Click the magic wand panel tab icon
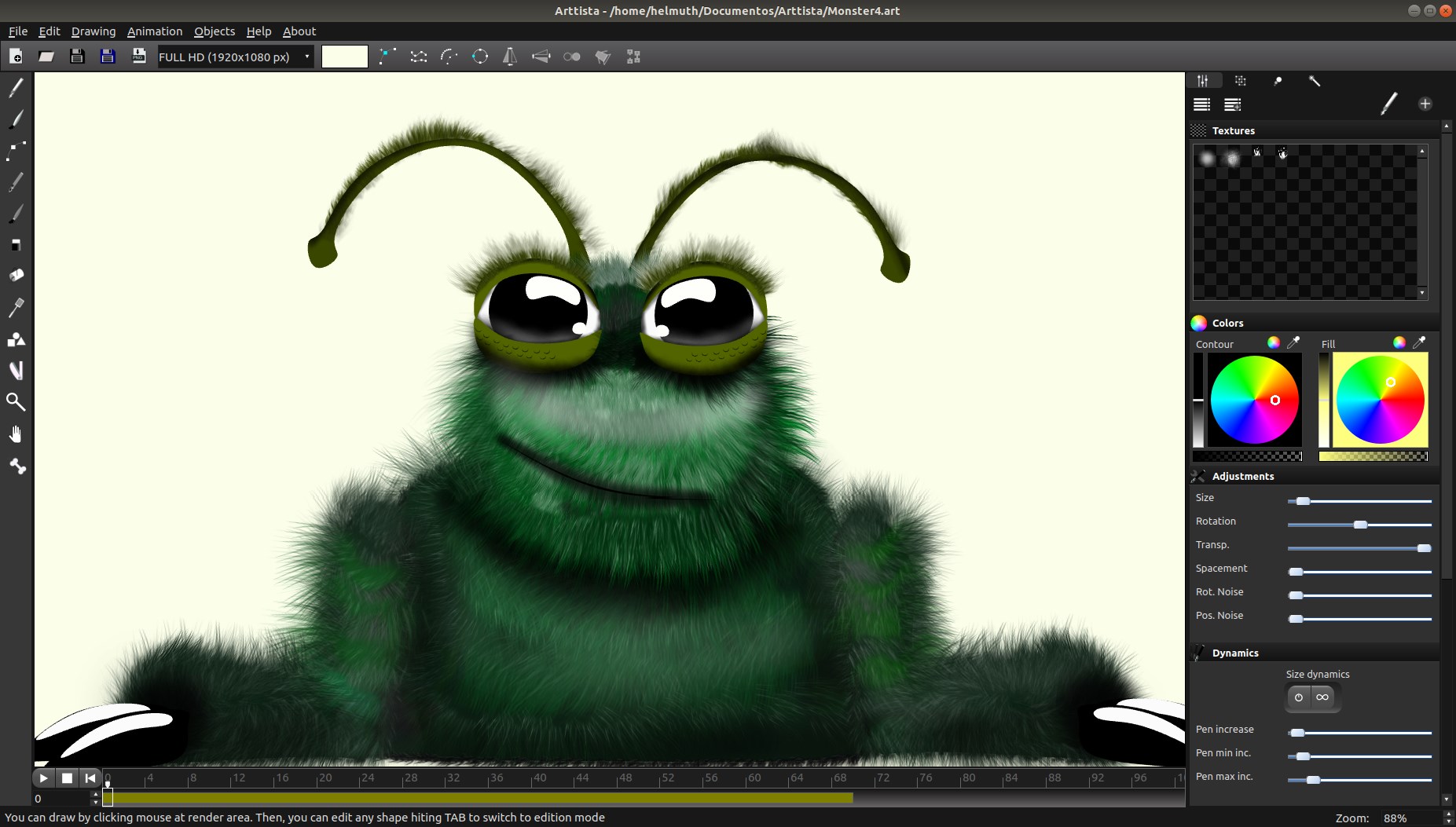This screenshot has height=827, width=1456. [1314, 81]
